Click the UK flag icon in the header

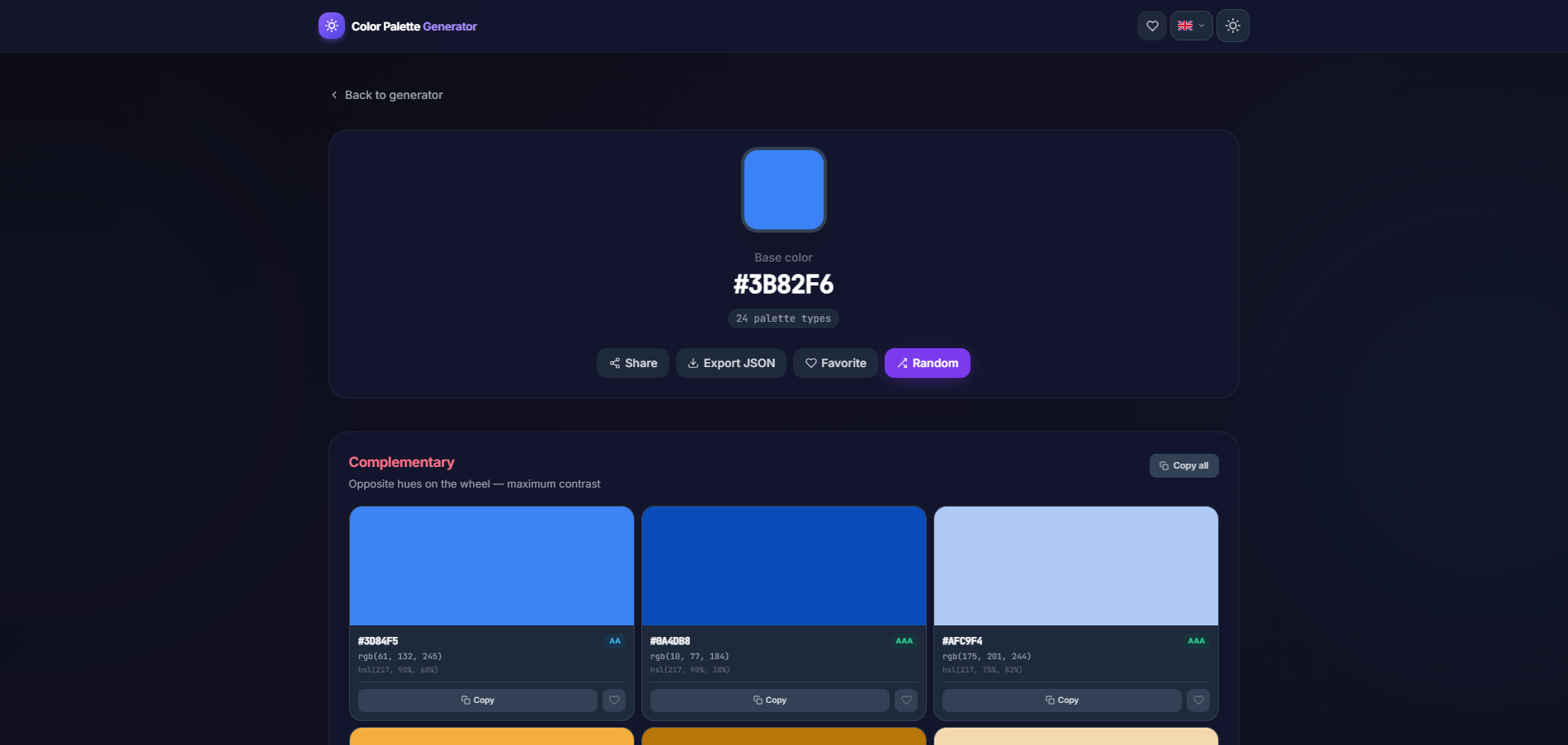[x=1186, y=26]
